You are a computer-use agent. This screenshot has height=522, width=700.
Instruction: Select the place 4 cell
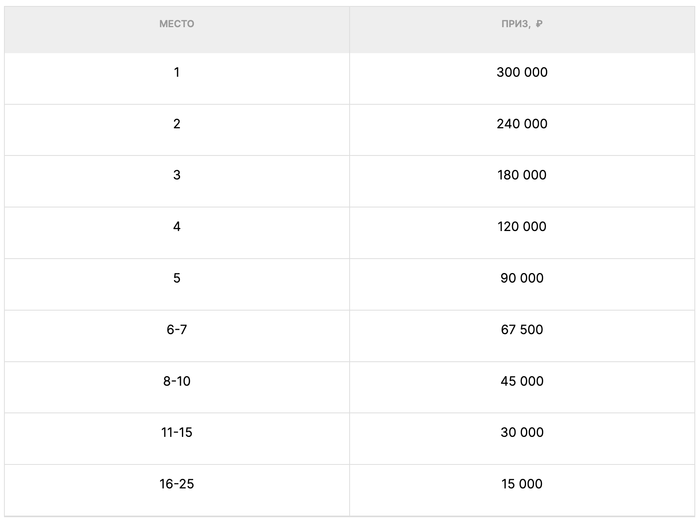177,227
